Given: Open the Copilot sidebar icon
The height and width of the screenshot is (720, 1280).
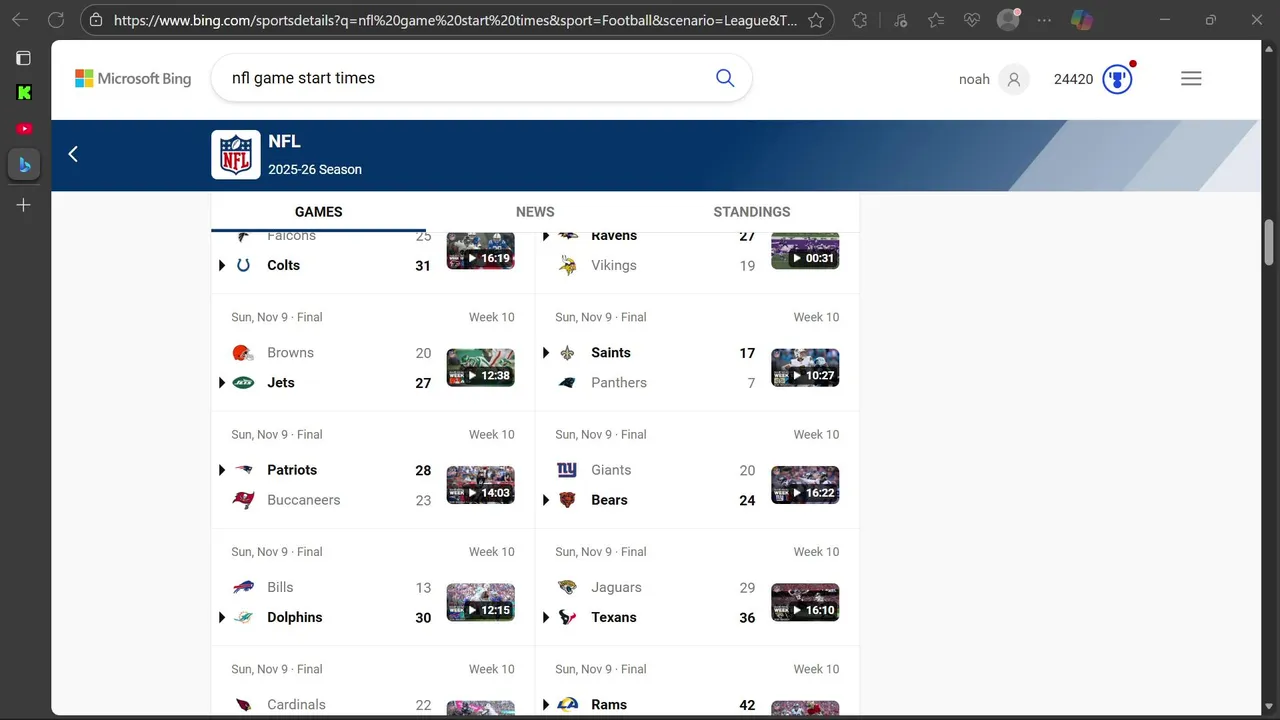Looking at the screenshot, I should pos(1081,20).
